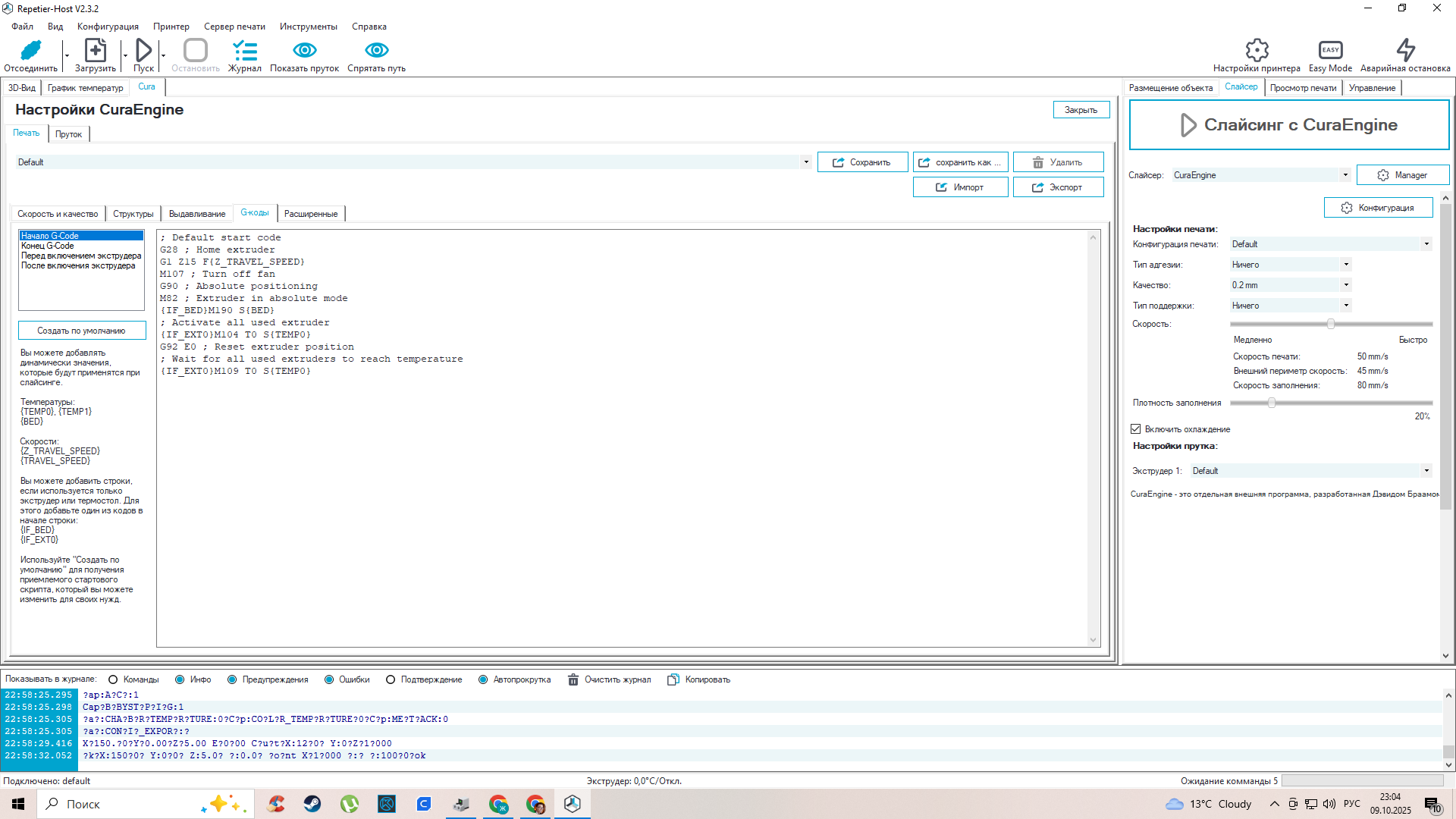The width and height of the screenshot is (1456, 819).
Task: Enable the Команды log filter
Action: point(113,679)
